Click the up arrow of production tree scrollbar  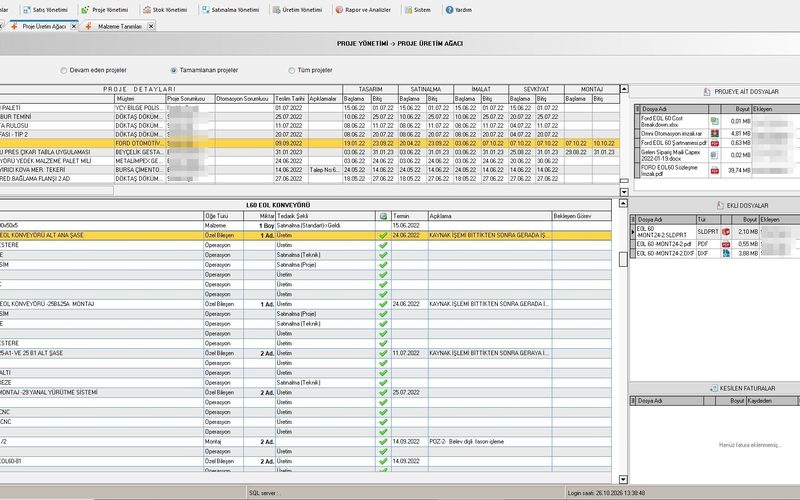click(x=623, y=204)
